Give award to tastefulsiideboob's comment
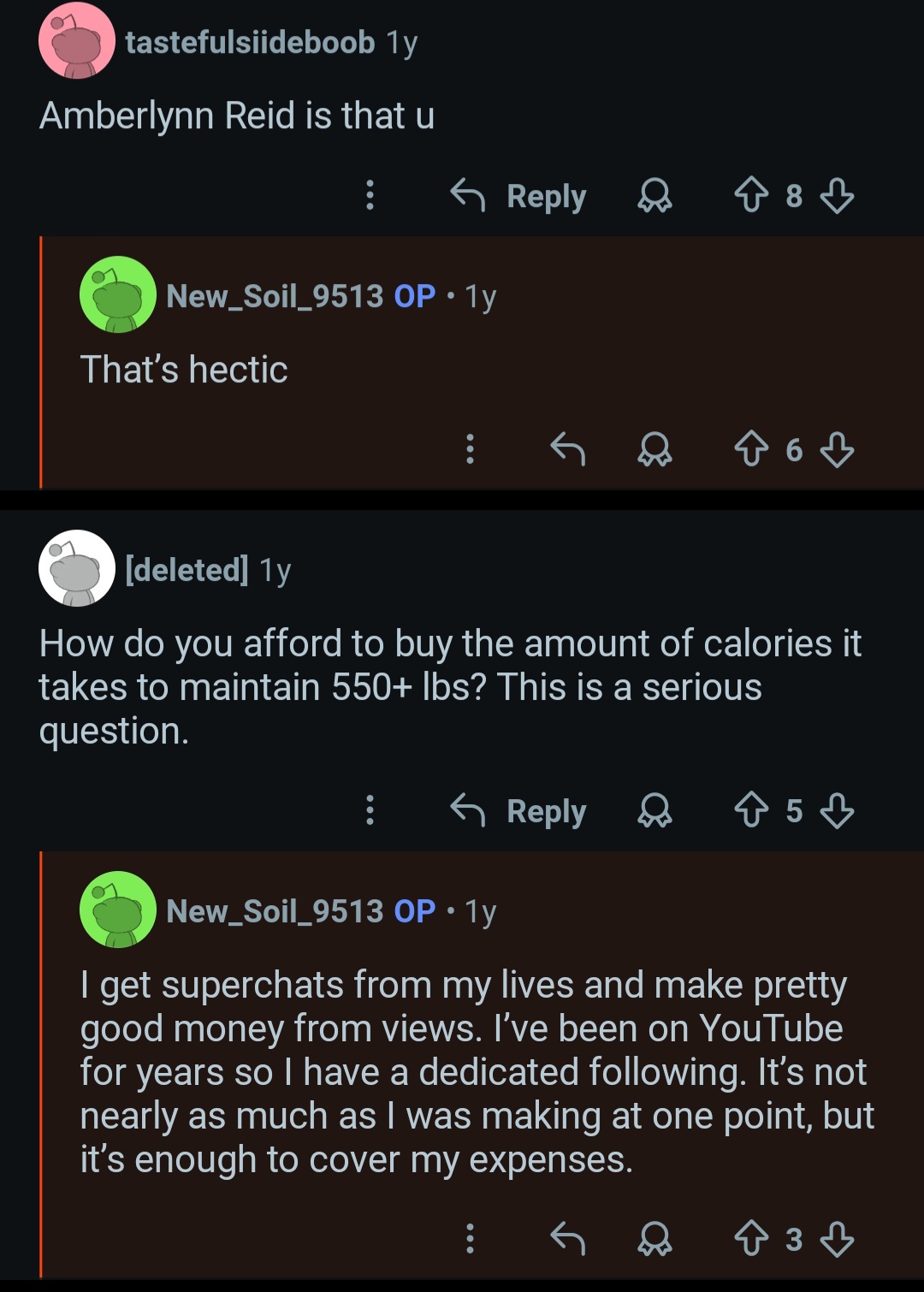Viewport: 924px width, 1292px height. [x=654, y=196]
